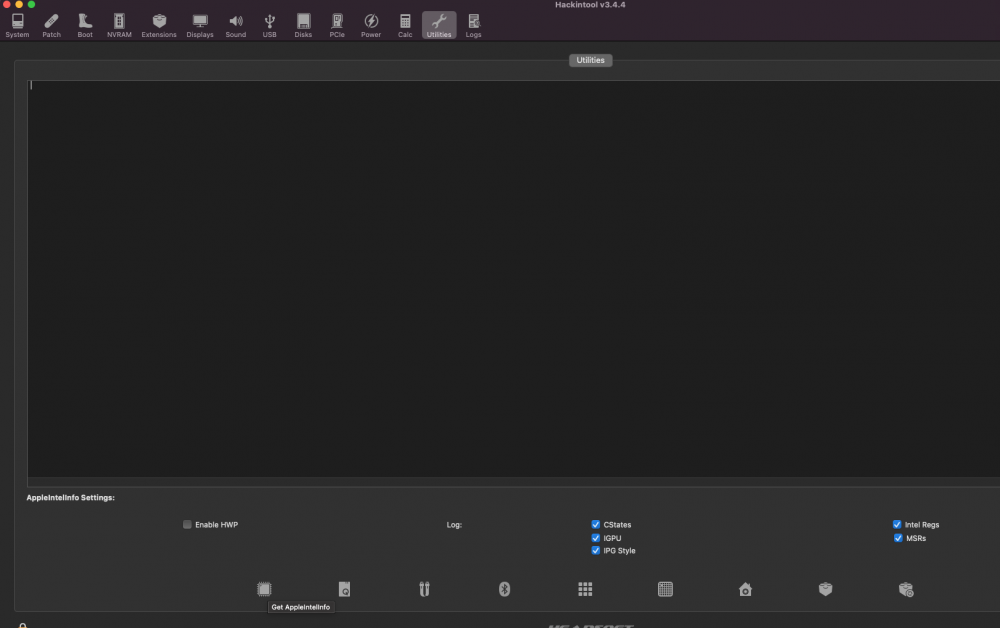This screenshot has height=628, width=1000.
Task: Open the USB section
Action: coord(270,26)
